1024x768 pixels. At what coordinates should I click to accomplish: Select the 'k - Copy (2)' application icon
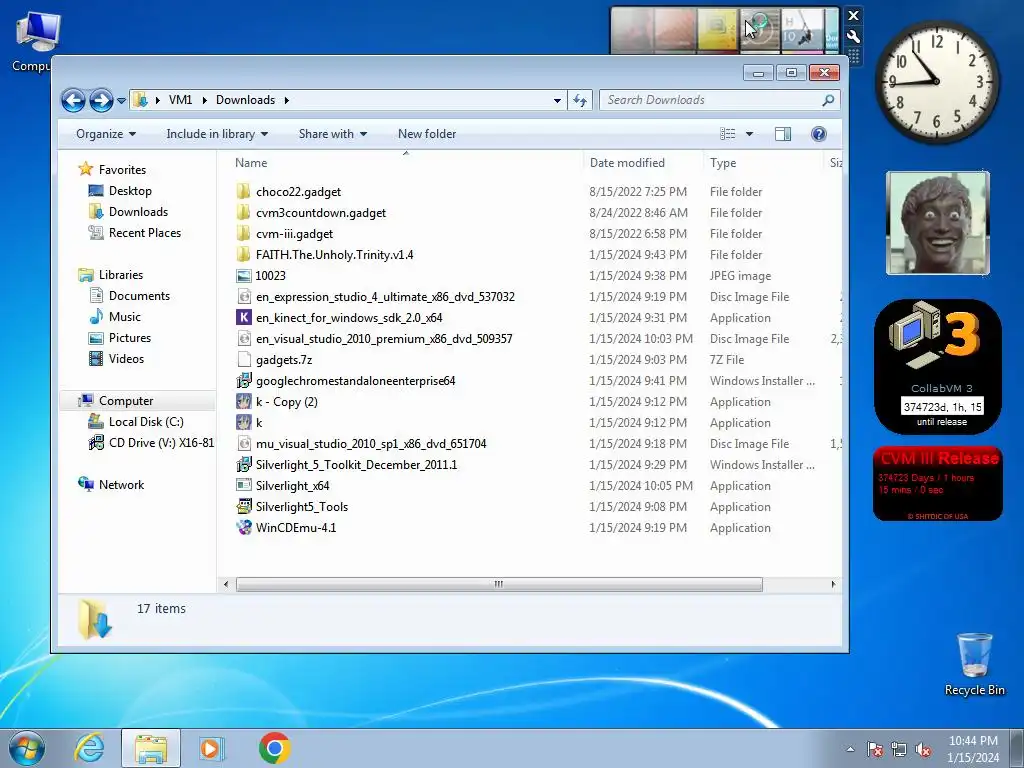pos(244,402)
